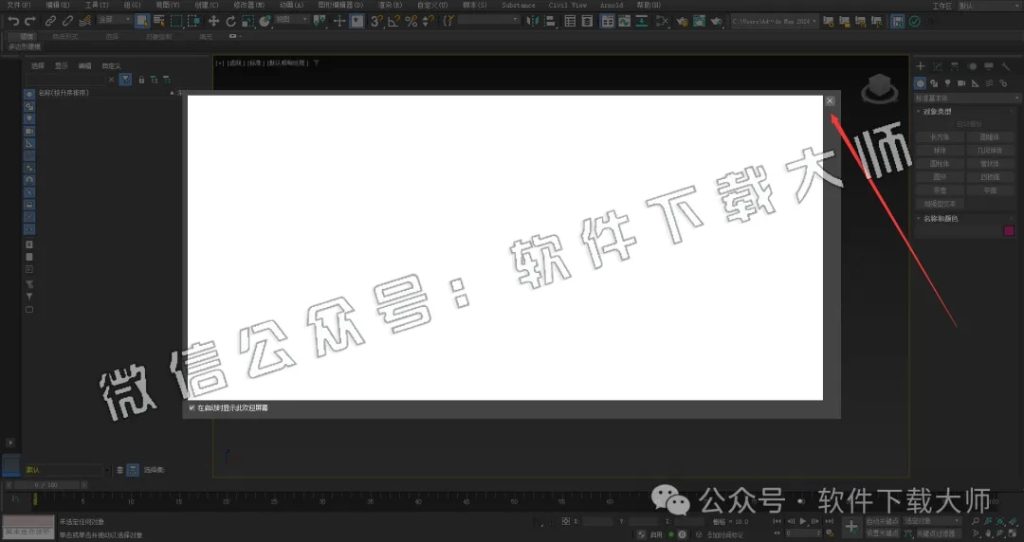Click the time slider 0 / 100 handle
1024x542 pixels.
[x=46, y=485]
